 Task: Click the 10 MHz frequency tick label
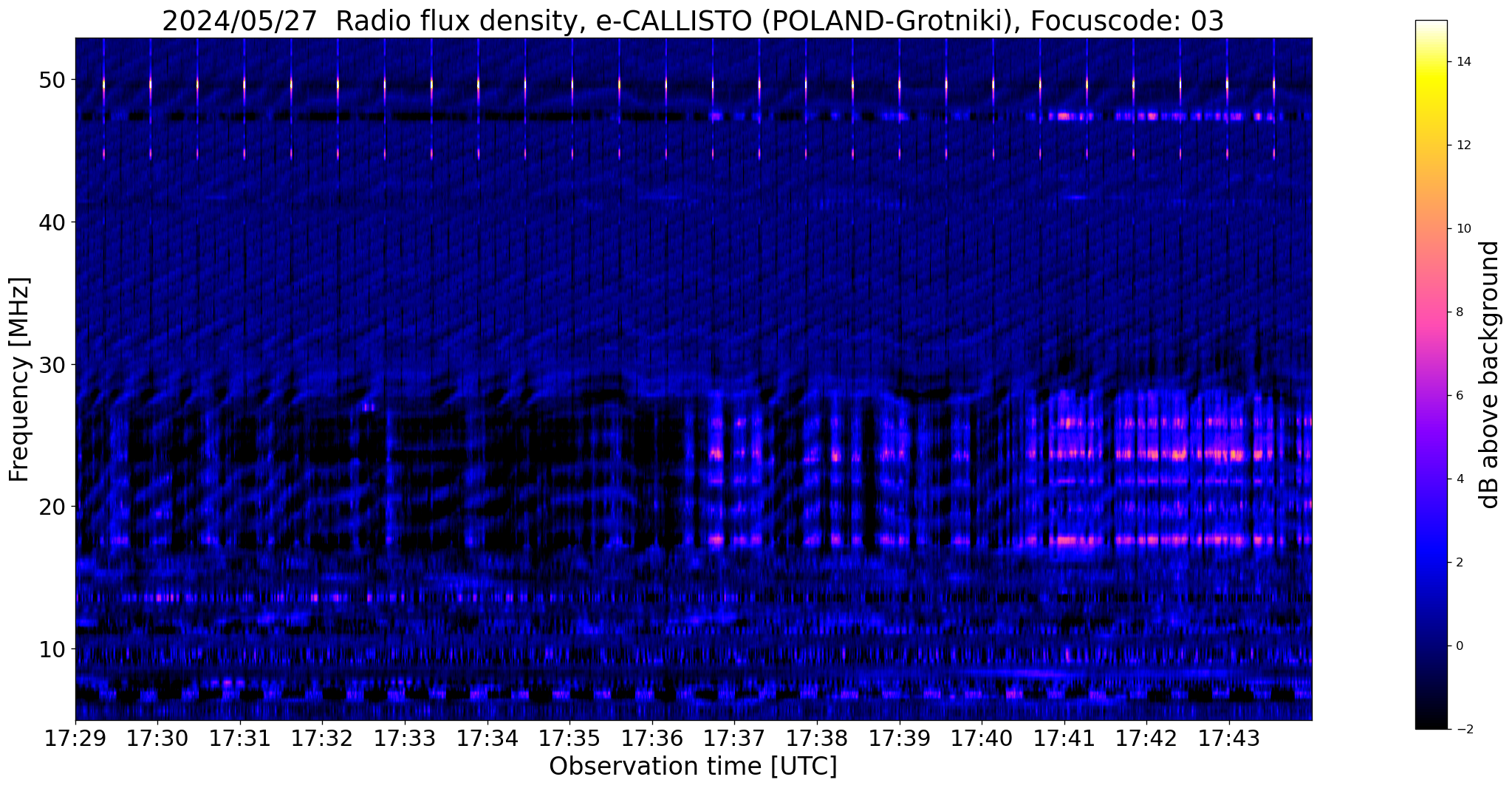(52, 649)
